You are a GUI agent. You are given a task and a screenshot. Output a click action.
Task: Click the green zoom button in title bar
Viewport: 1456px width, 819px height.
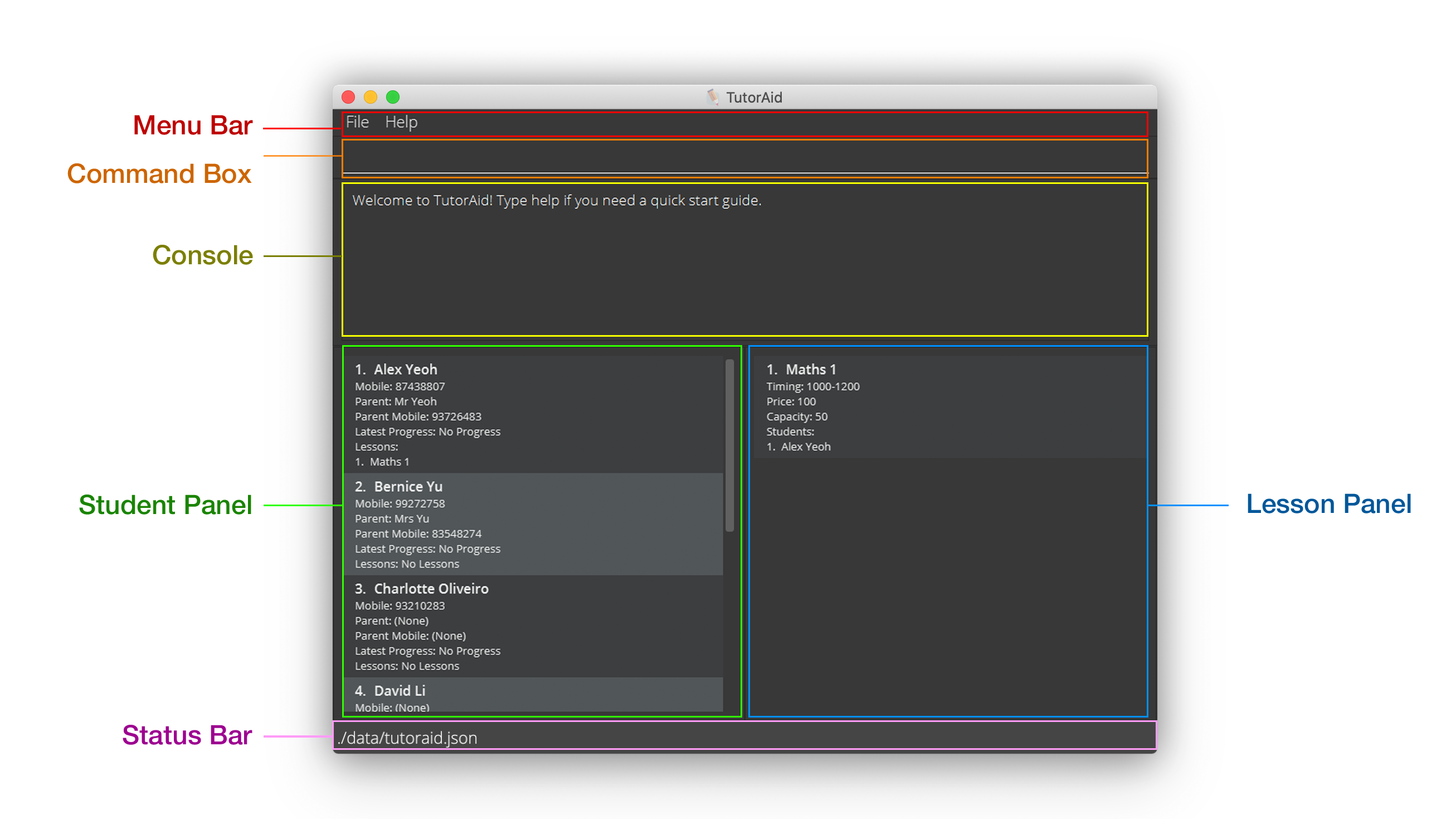point(392,96)
